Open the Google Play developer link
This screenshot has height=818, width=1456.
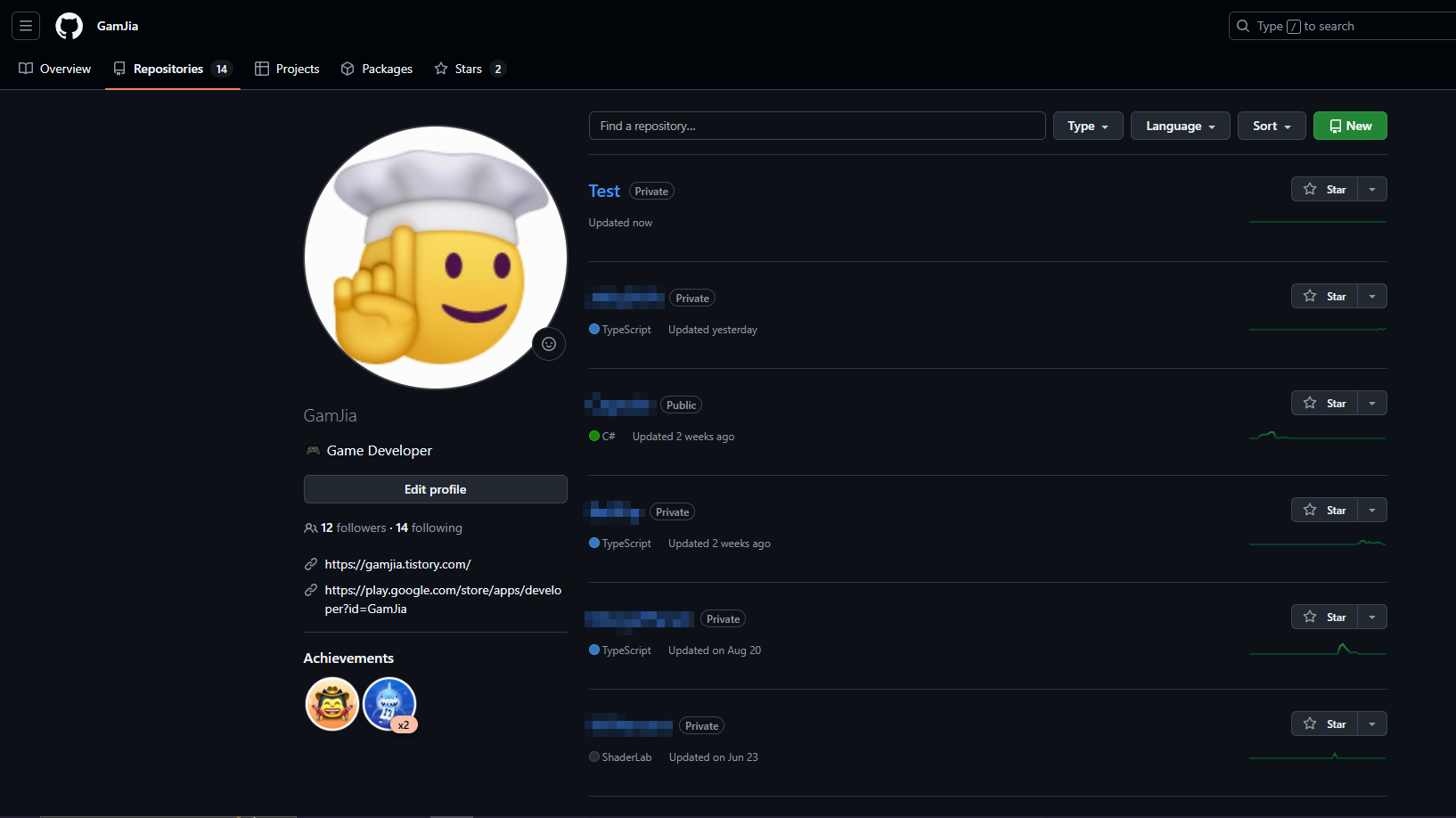(x=443, y=600)
